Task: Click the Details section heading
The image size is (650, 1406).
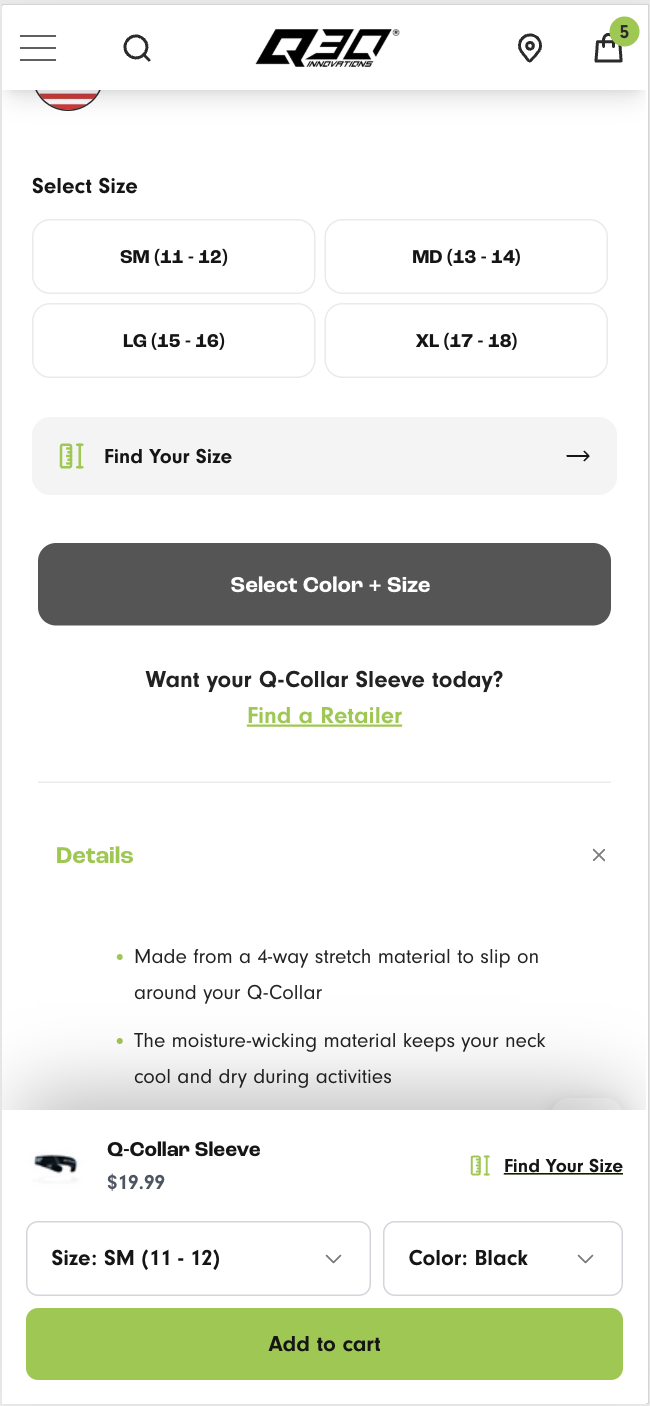Action: point(94,855)
